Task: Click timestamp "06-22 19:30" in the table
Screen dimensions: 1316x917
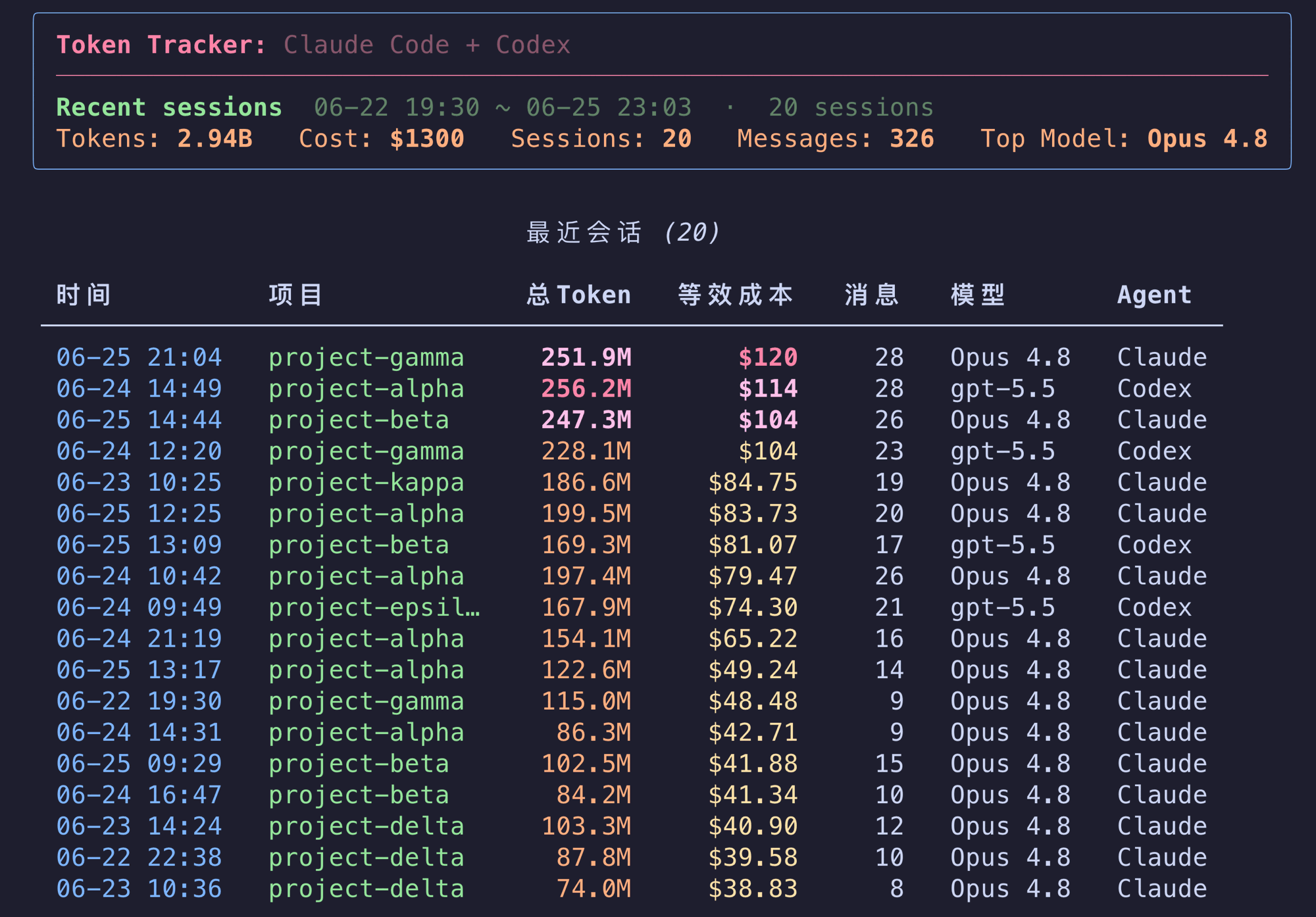Action: (139, 701)
